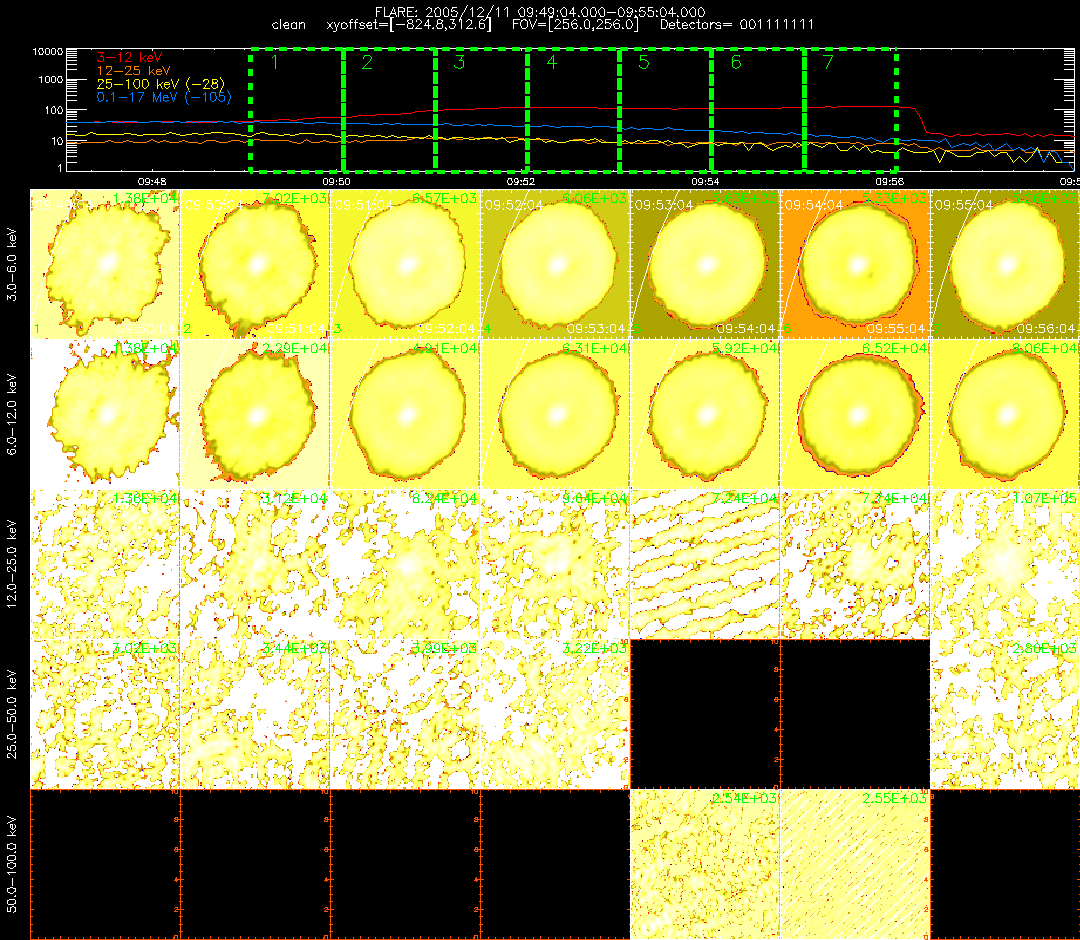The height and width of the screenshot is (940, 1080).
Task: Click the 6.0-12.0 keV row label
Action: [12, 415]
